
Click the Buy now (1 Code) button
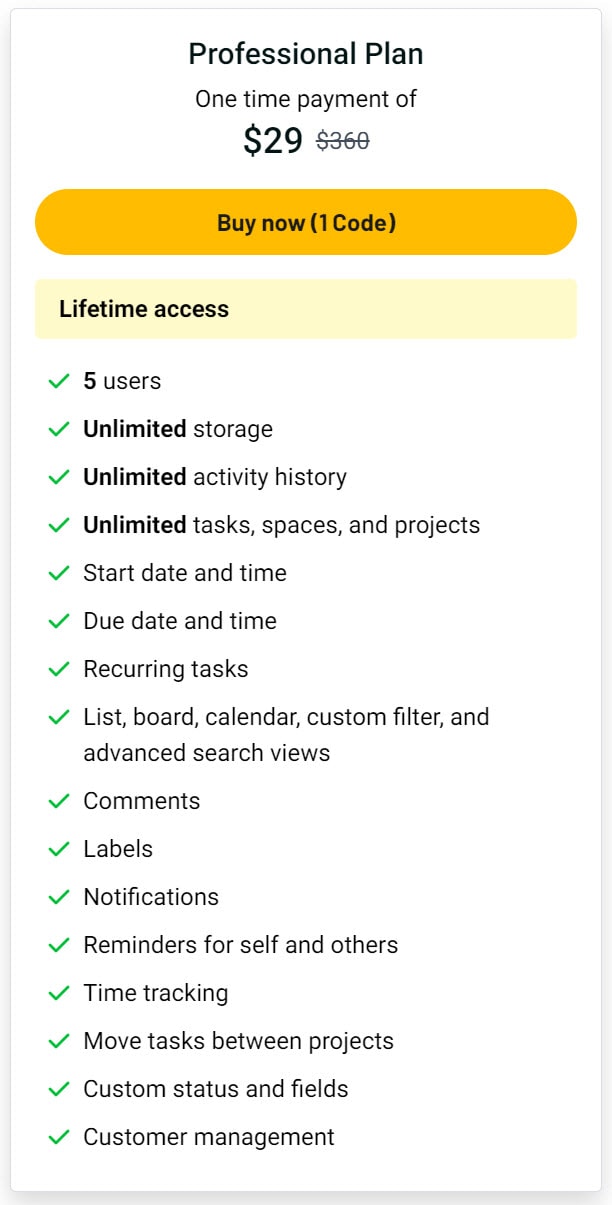coord(306,222)
